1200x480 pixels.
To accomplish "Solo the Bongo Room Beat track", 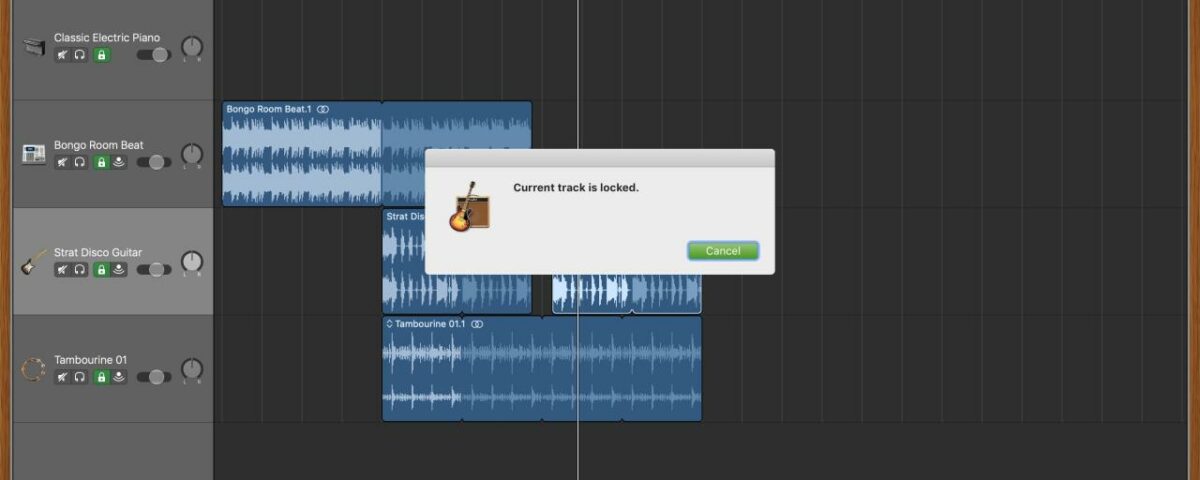I will (80, 162).
